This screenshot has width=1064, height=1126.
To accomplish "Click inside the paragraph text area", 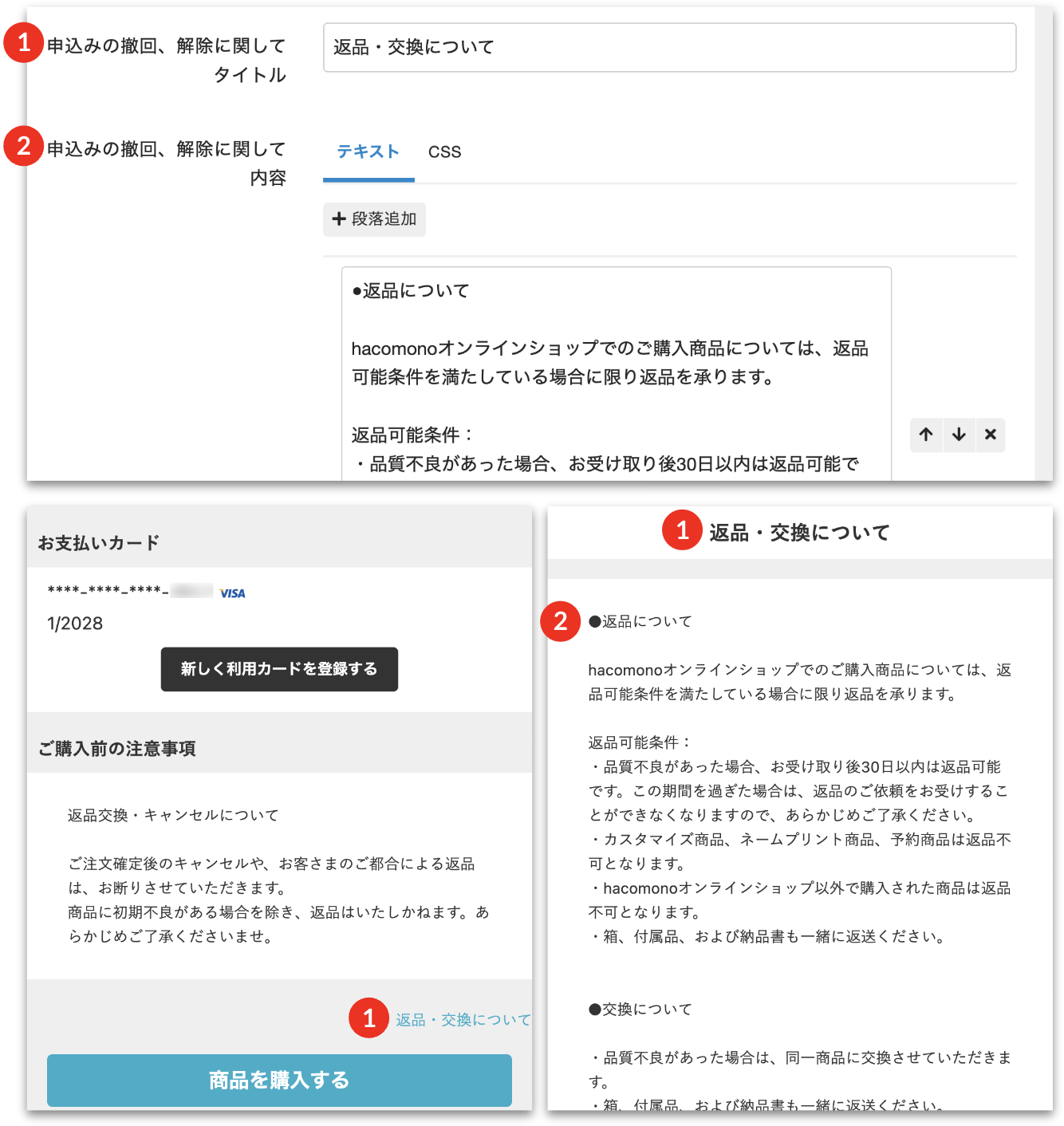I will click(x=616, y=375).
